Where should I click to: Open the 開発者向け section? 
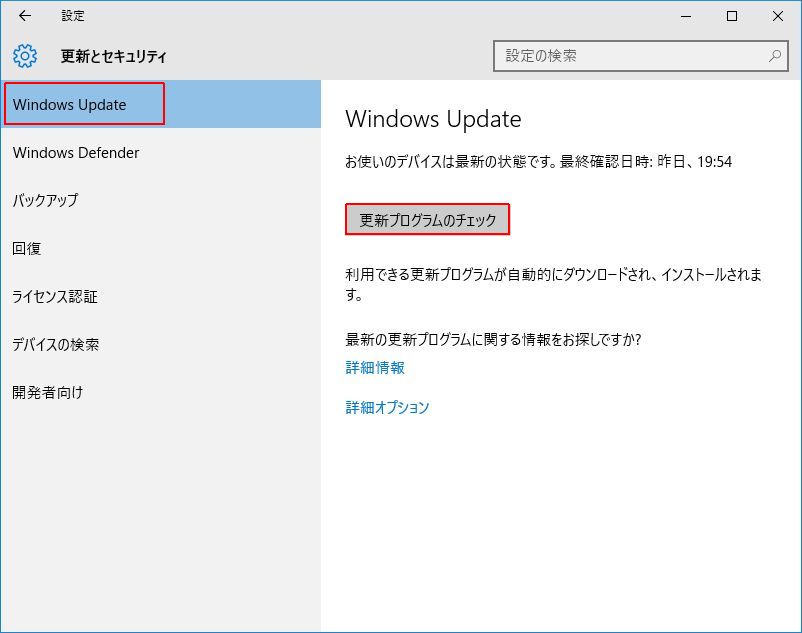point(161,392)
